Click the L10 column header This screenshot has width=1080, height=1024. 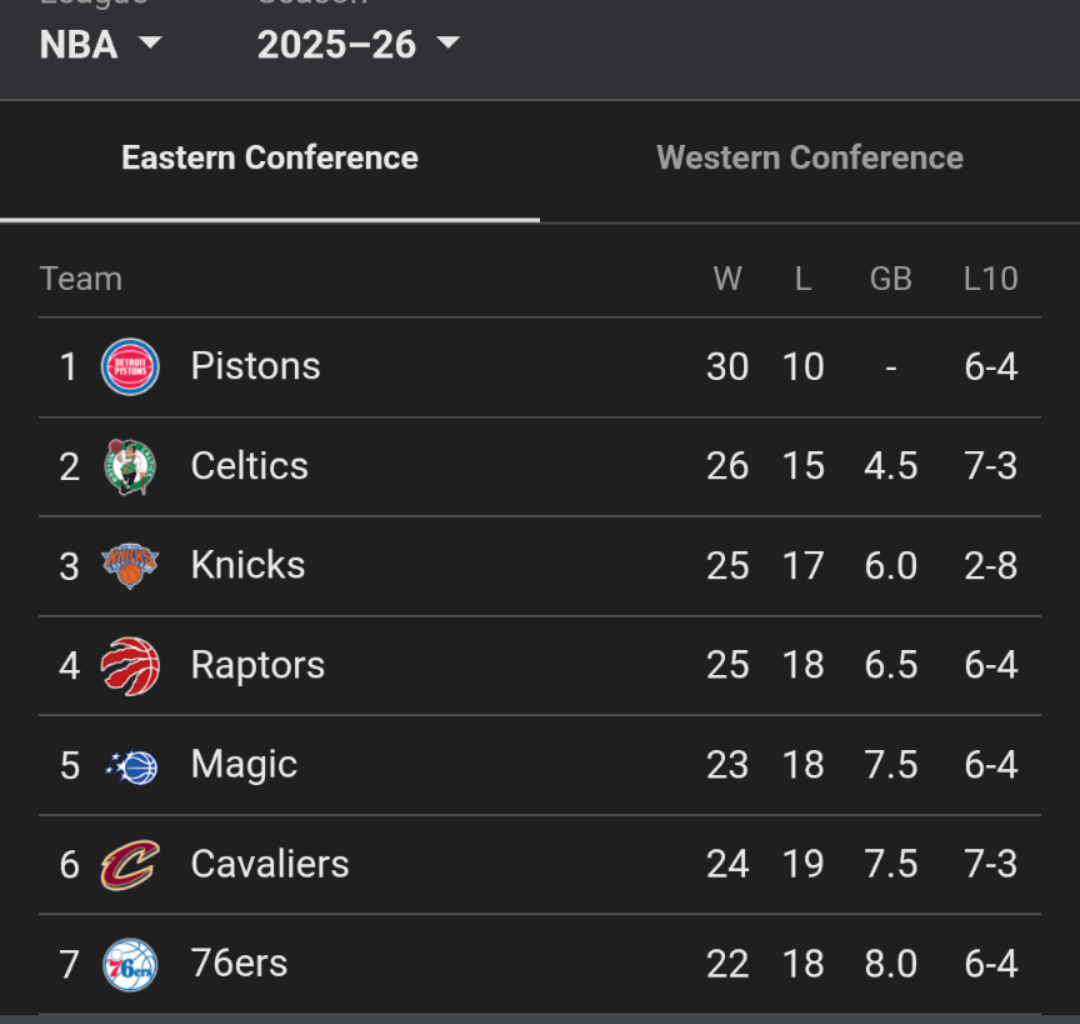tap(990, 279)
